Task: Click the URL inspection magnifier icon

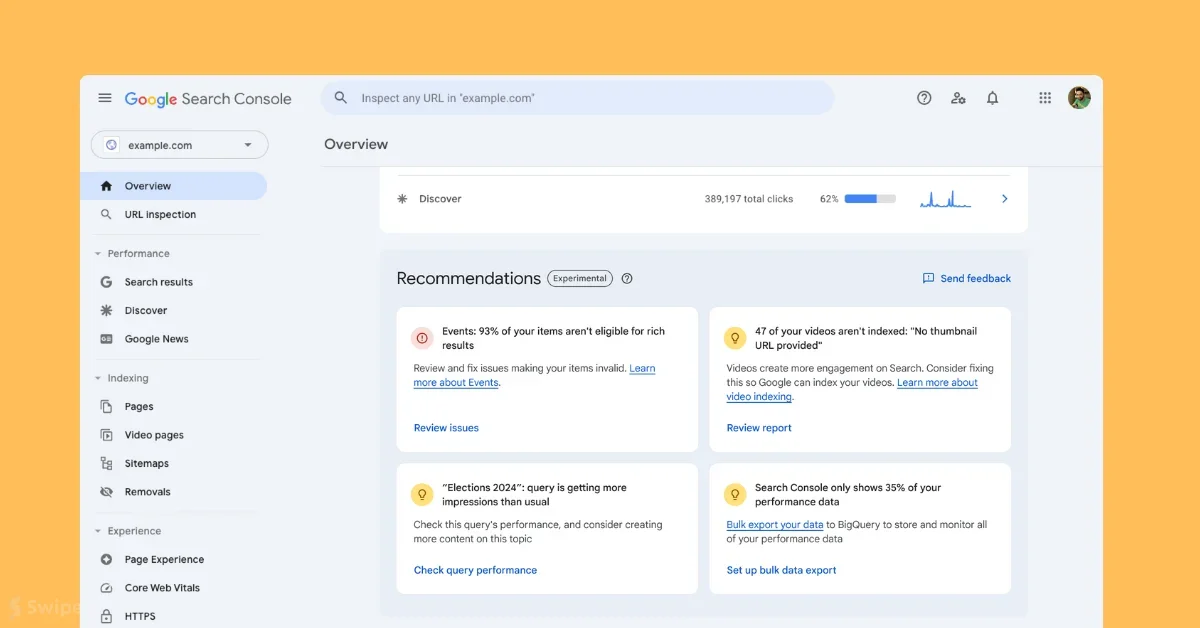Action: point(106,214)
